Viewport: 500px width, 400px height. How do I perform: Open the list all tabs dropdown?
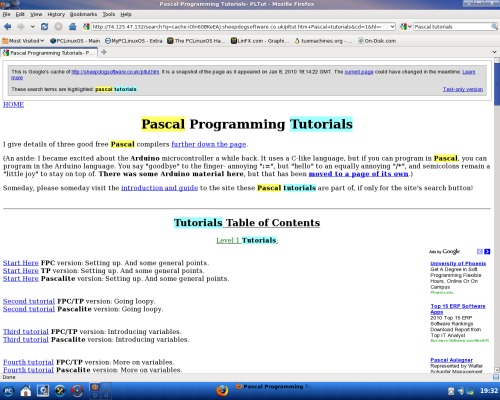click(494, 52)
